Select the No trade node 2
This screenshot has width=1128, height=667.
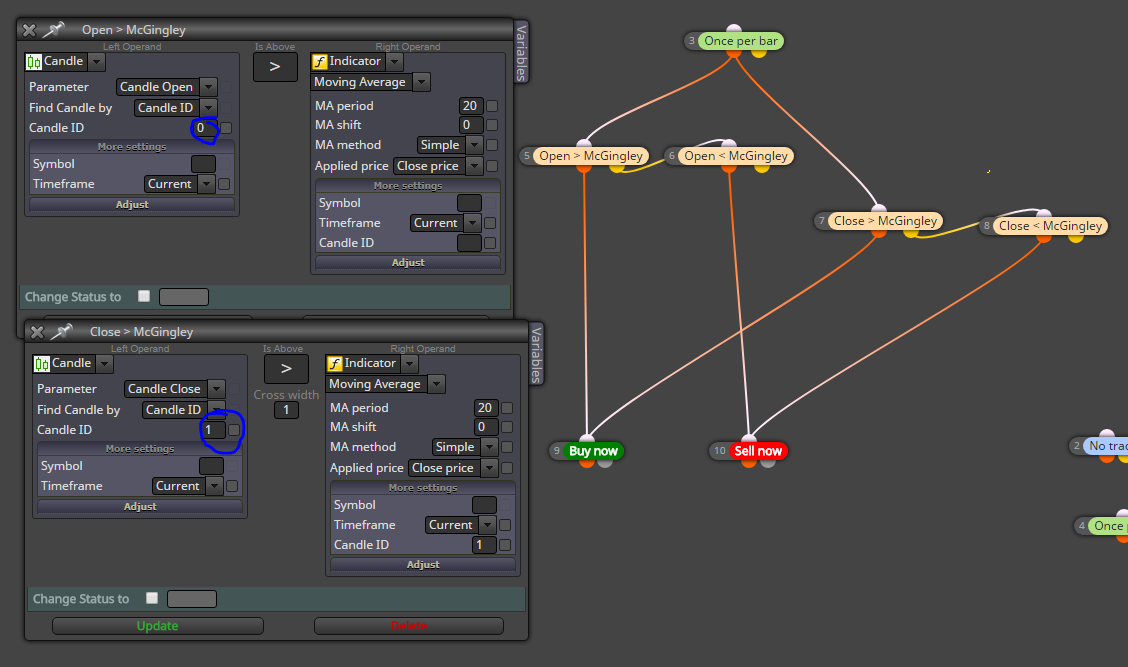point(1106,446)
